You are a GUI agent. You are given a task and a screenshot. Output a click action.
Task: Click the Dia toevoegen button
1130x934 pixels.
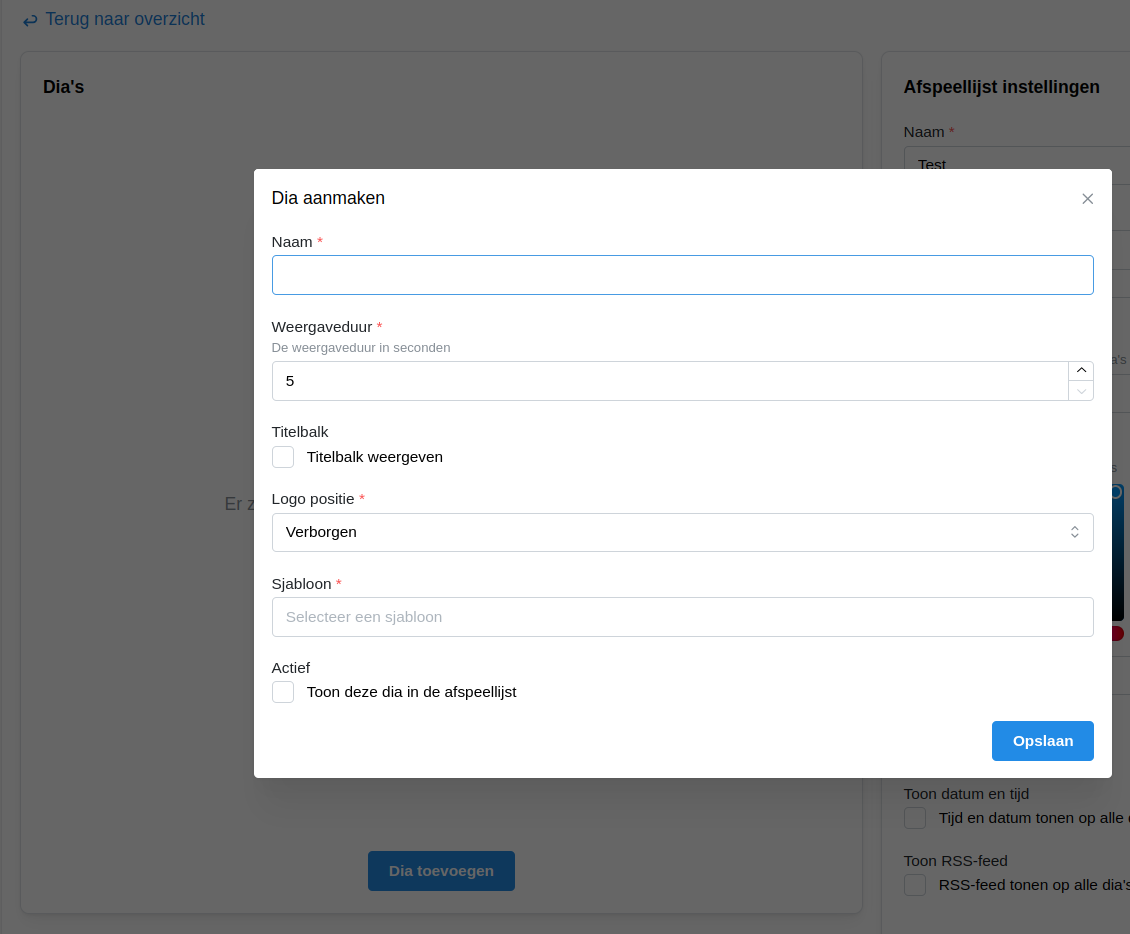coord(441,871)
